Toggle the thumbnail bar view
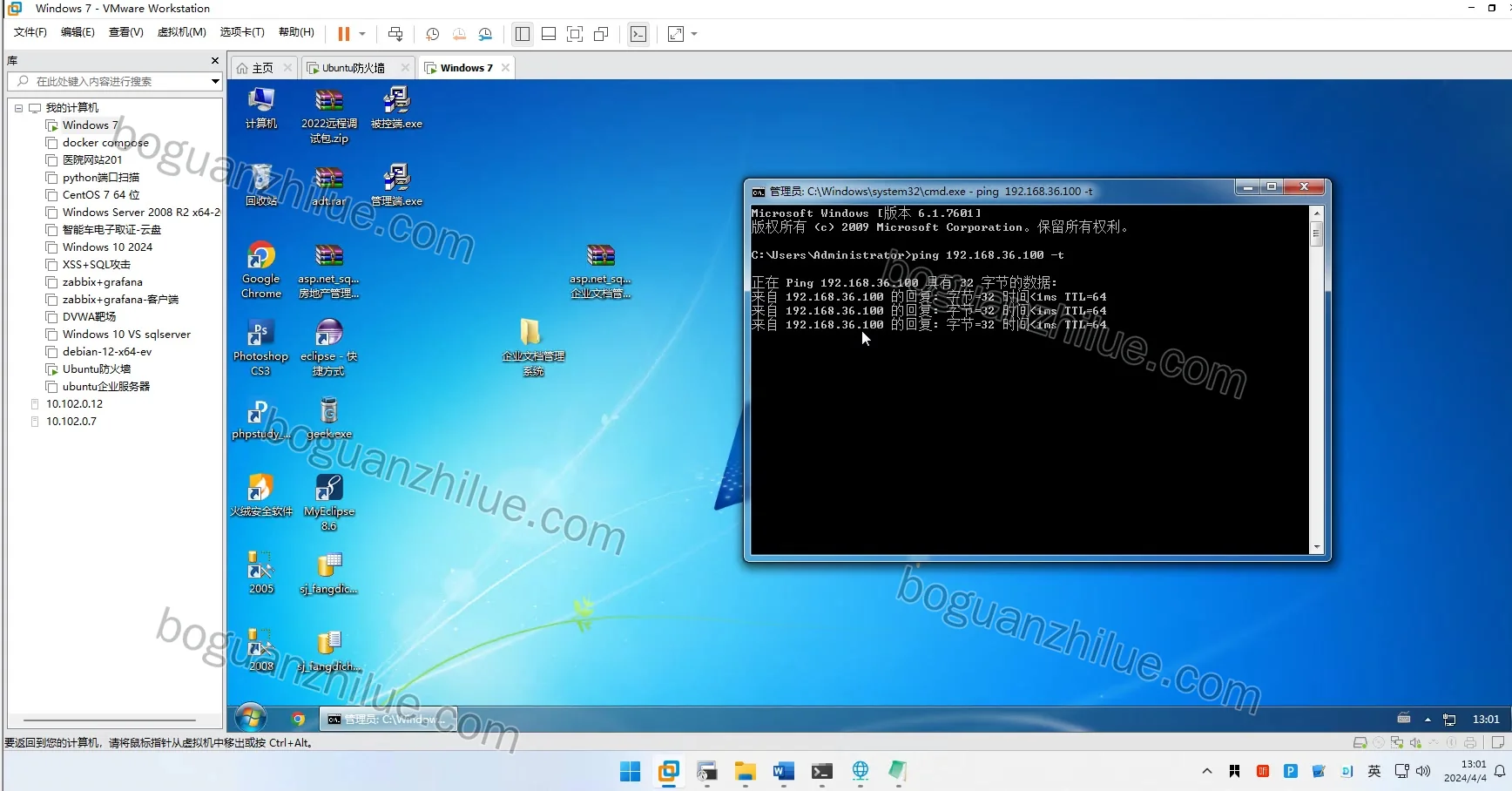The width and height of the screenshot is (1512, 791). click(549, 34)
